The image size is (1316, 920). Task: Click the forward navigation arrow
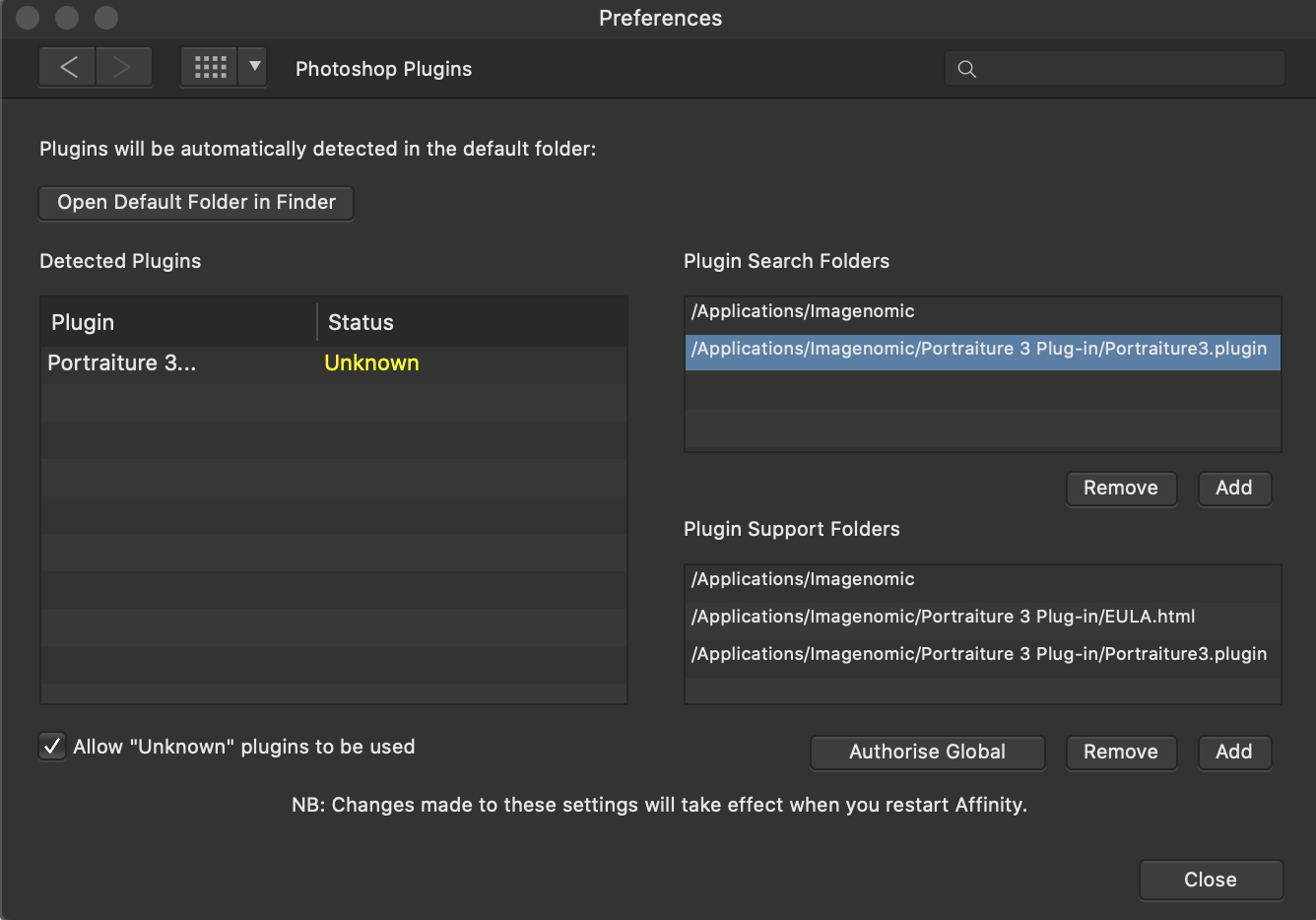[122, 67]
